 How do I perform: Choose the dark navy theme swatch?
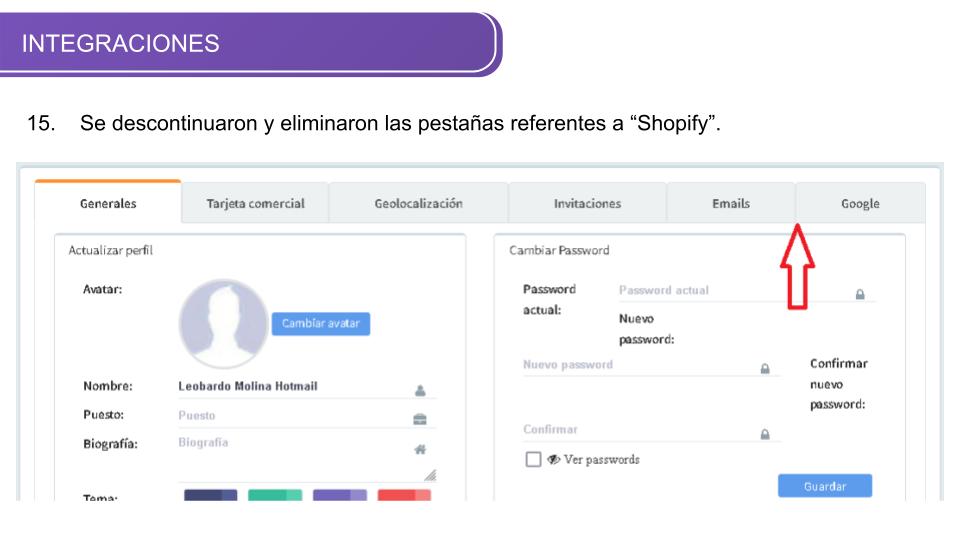pyautogui.click(x=211, y=495)
